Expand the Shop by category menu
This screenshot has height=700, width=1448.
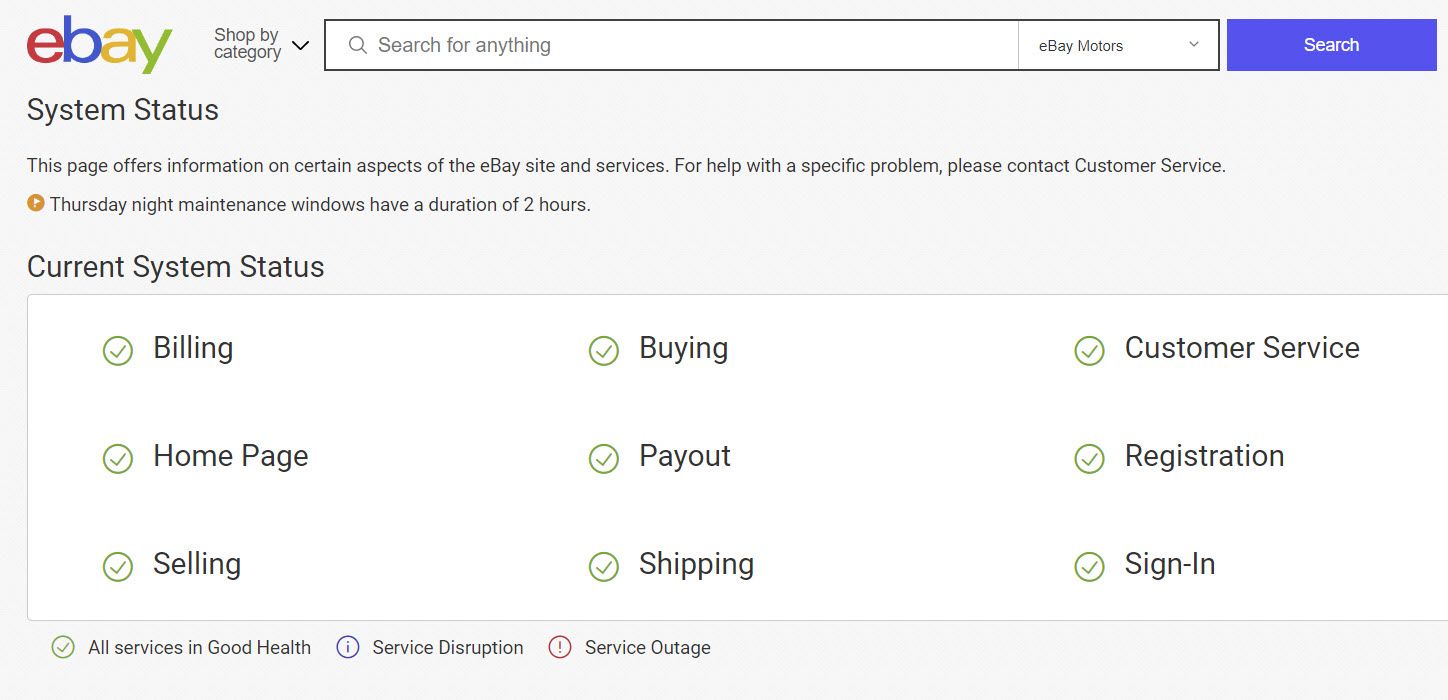click(x=261, y=45)
